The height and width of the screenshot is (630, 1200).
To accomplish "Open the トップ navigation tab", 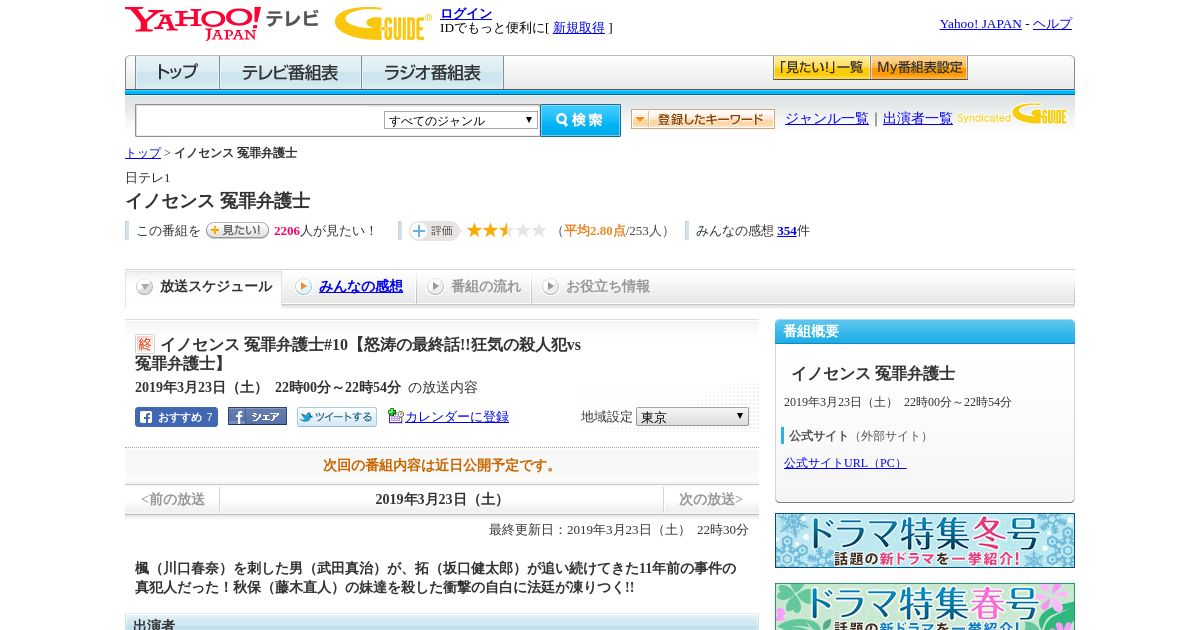I will pos(177,73).
